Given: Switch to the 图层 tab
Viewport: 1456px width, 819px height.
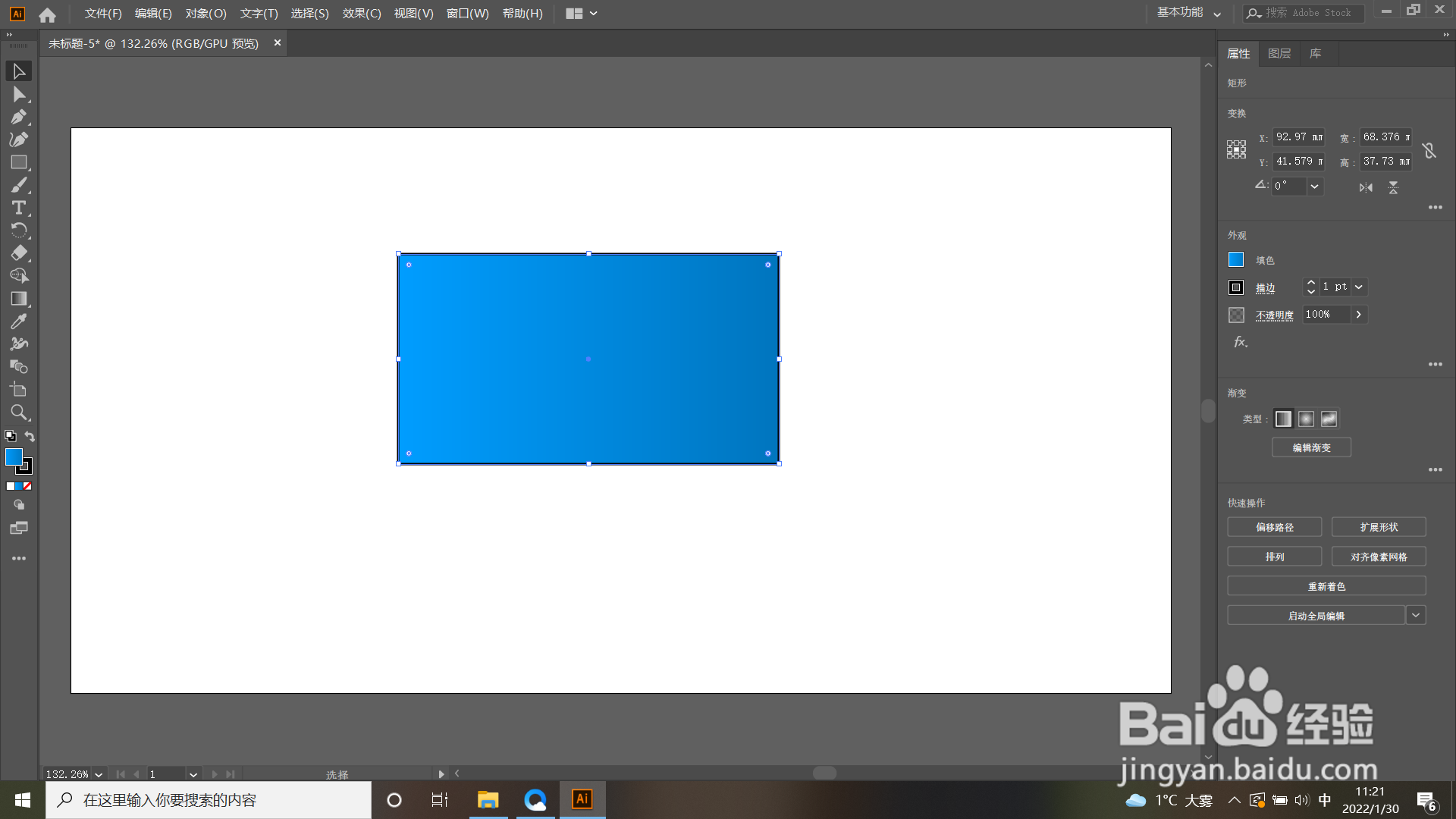Looking at the screenshot, I should click(1279, 54).
